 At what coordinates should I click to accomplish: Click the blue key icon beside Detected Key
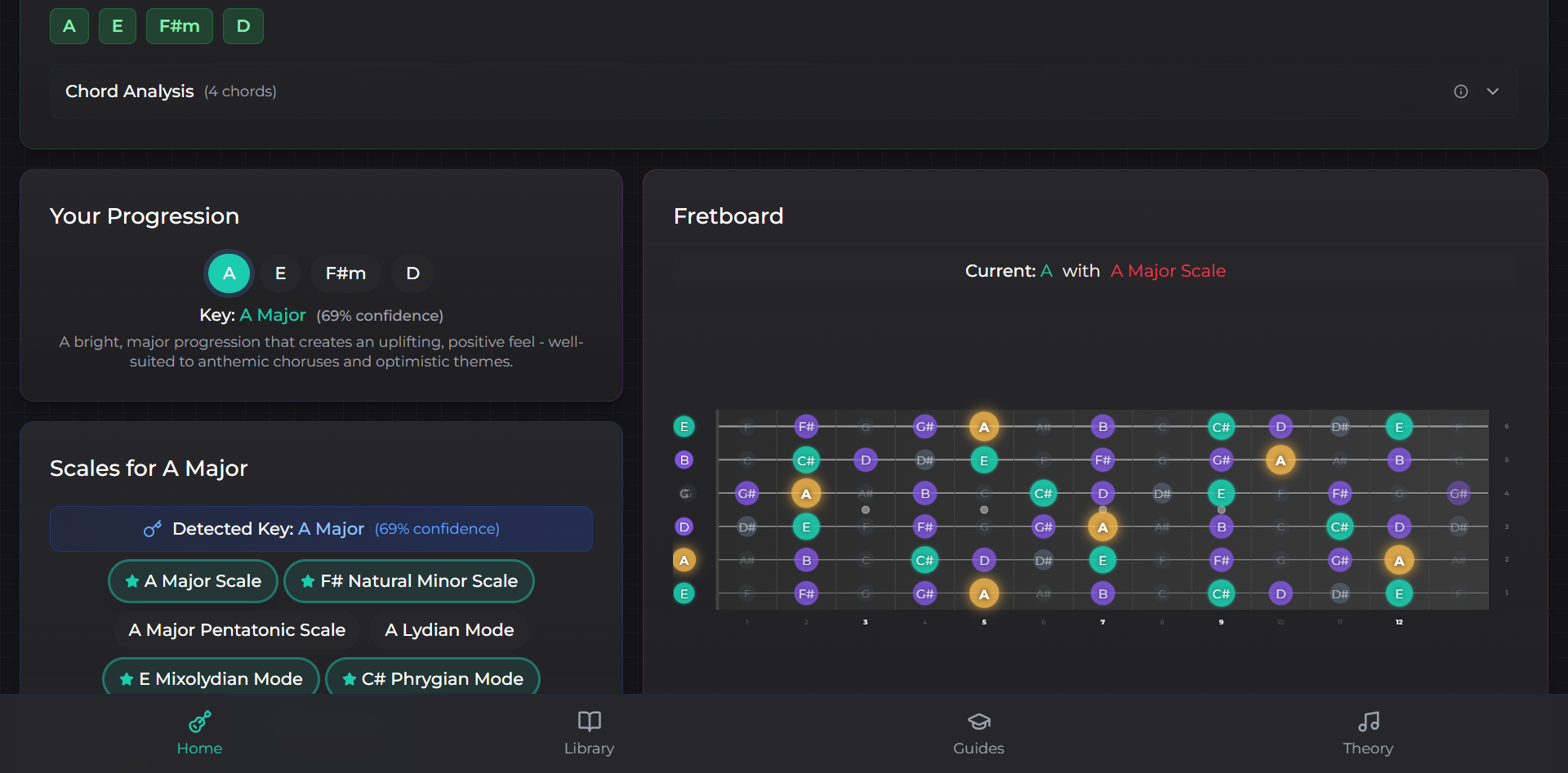pyautogui.click(x=153, y=529)
